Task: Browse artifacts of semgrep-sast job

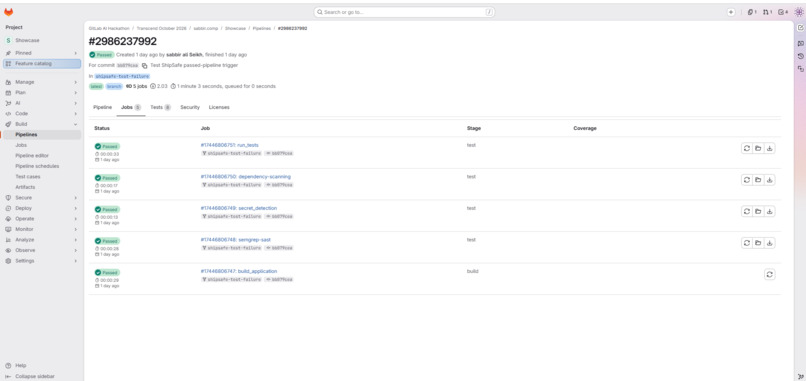Action: (758, 243)
